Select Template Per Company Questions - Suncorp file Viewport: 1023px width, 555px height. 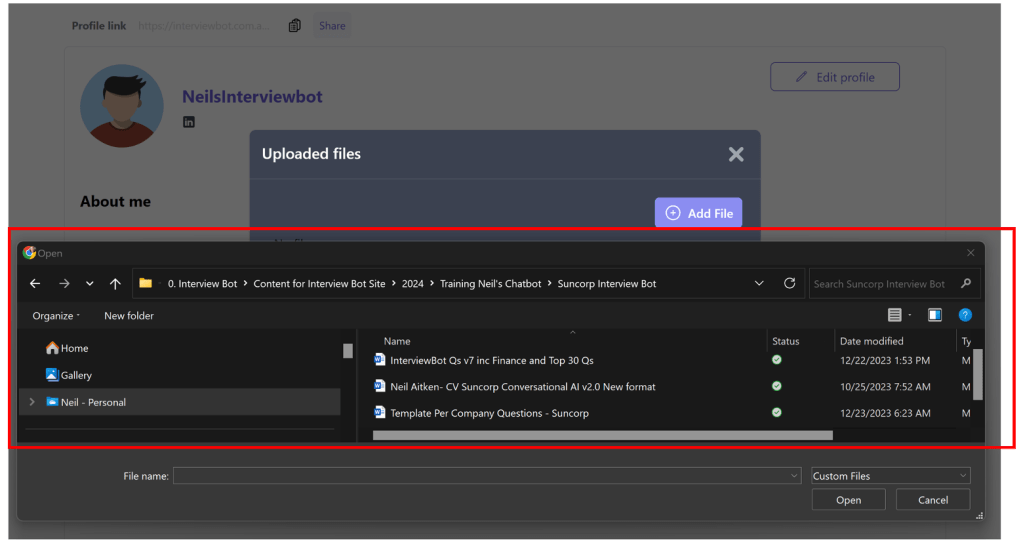pos(489,413)
